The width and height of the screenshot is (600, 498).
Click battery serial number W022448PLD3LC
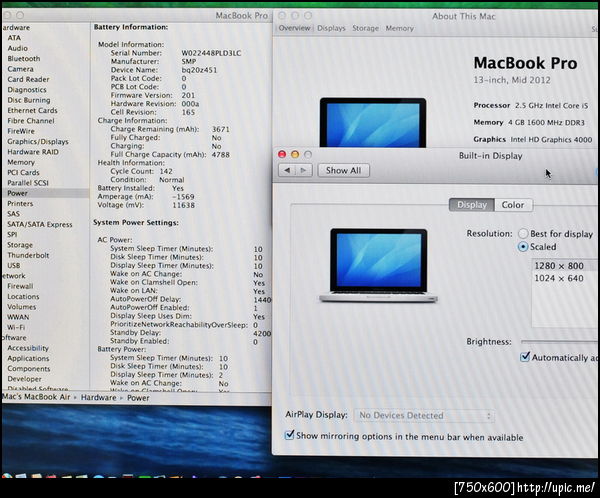click(211, 53)
